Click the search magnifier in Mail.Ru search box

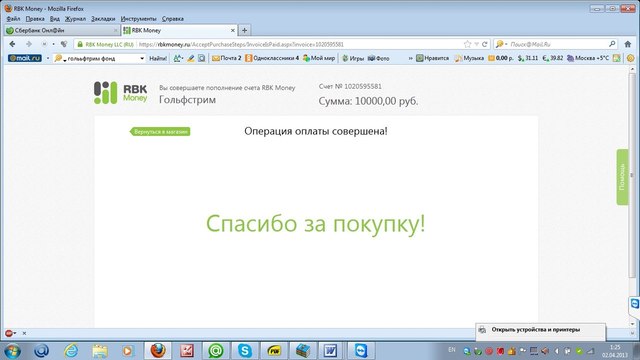point(612,44)
